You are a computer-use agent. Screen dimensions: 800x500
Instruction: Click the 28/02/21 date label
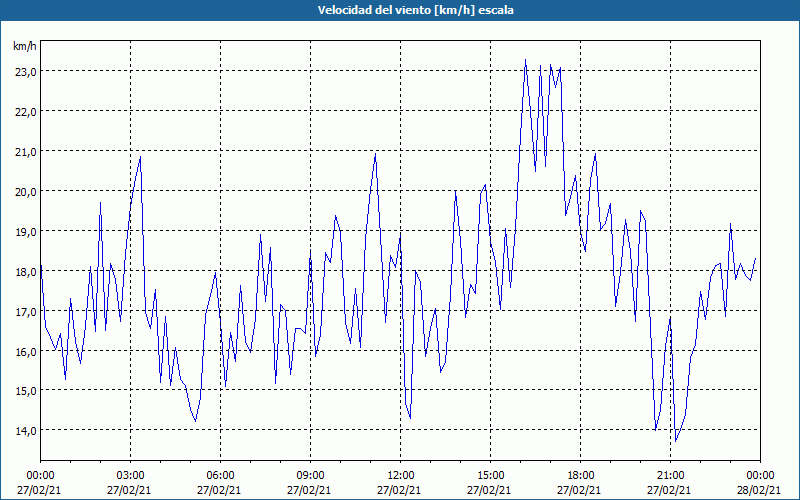pos(760,490)
